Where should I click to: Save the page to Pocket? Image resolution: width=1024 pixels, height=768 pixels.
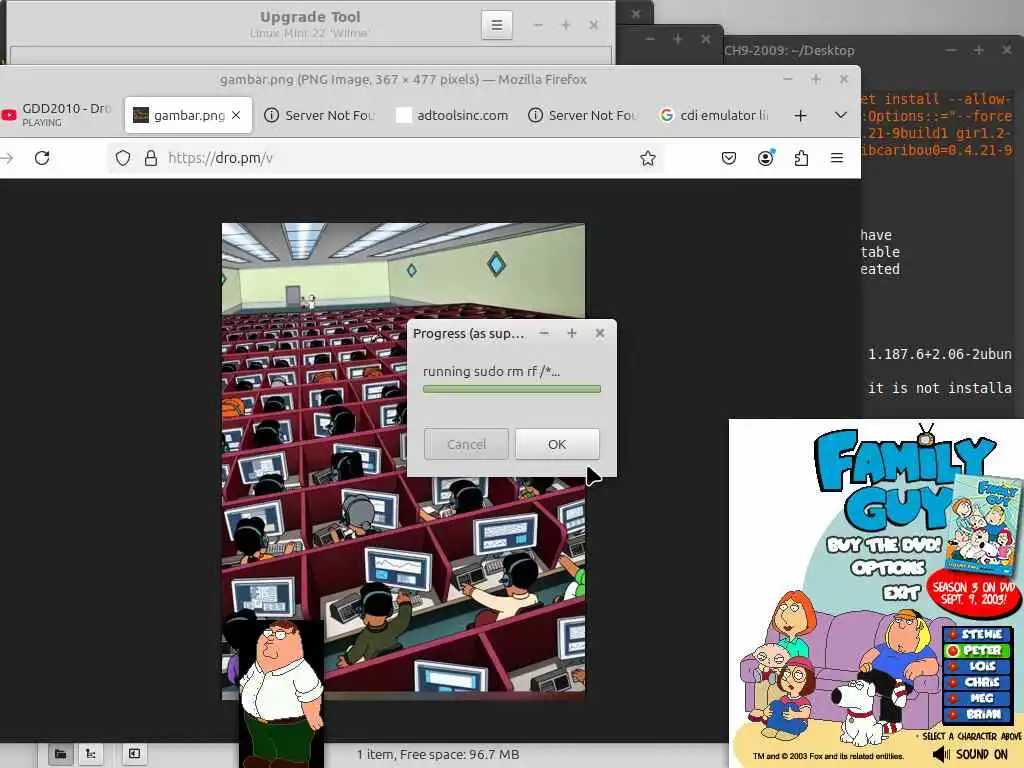729,158
